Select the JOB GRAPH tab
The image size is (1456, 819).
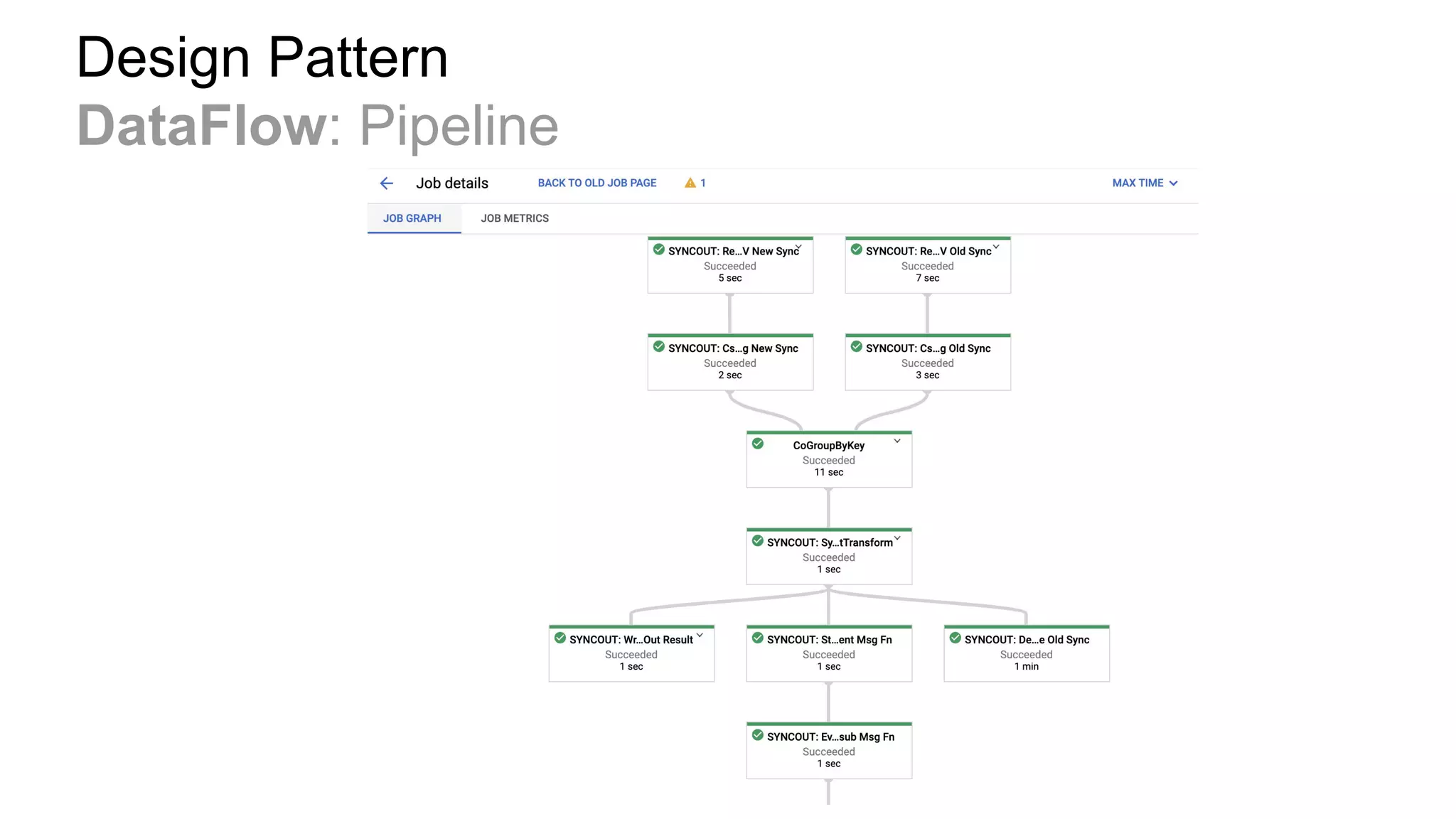(412, 218)
